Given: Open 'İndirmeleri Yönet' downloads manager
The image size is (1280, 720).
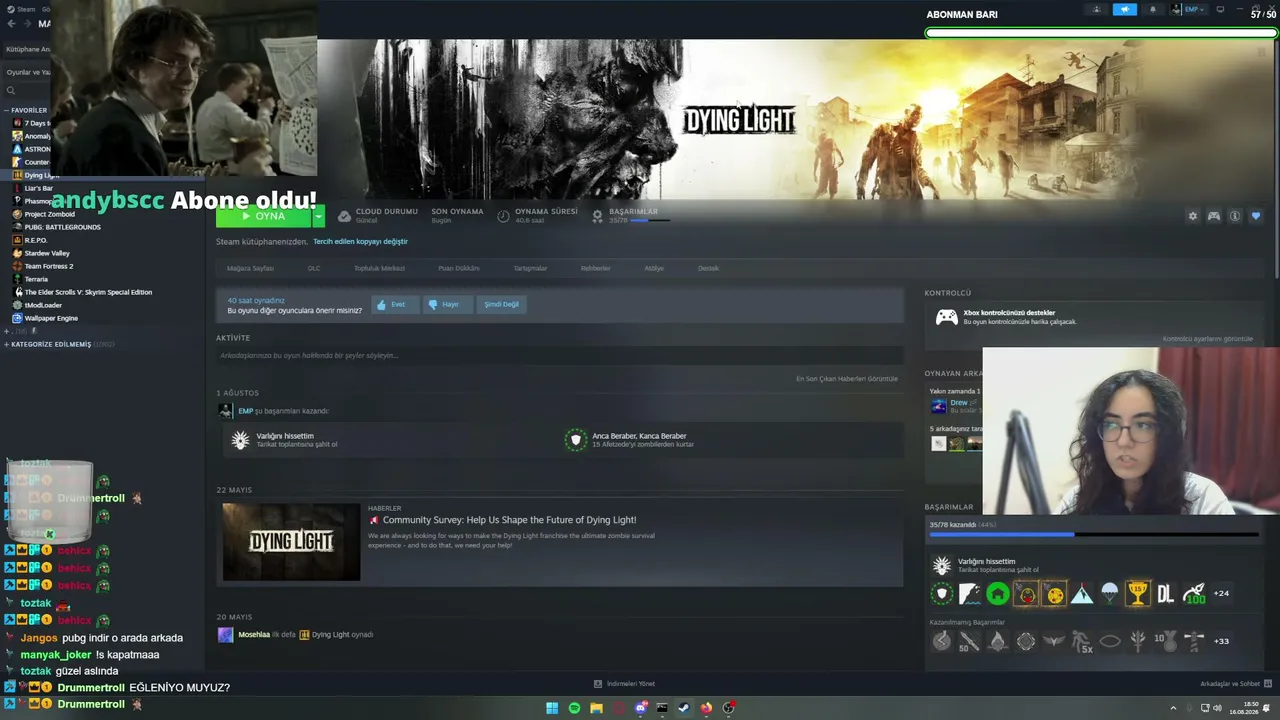Looking at the screenshot, I should (625, 684).
